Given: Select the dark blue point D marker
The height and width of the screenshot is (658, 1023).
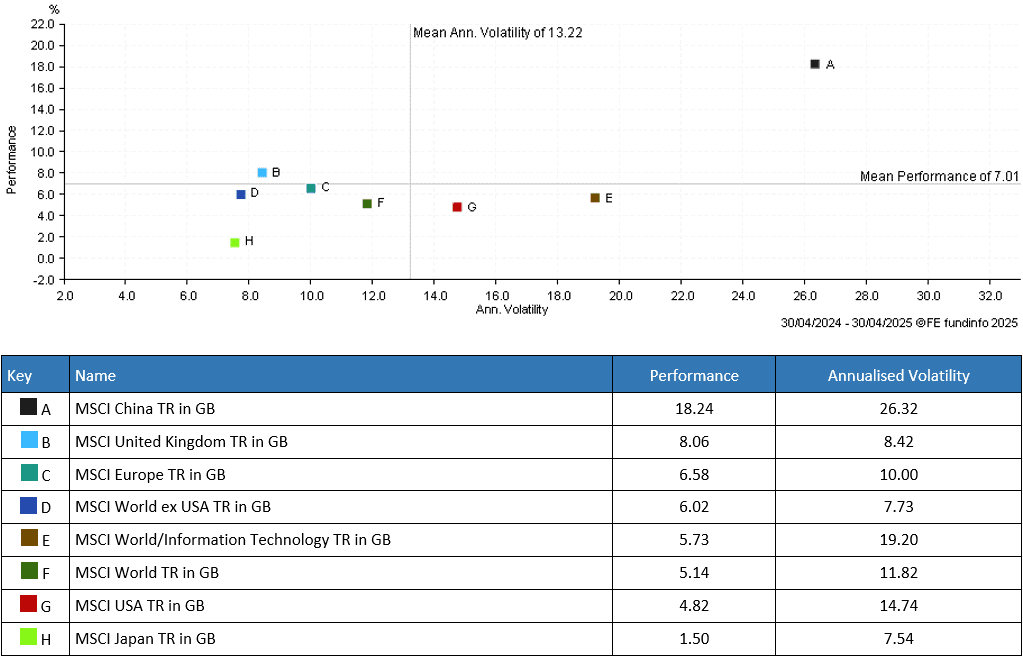Looking at the screenshot, I should pyautogui.click(x=241, y=194).
